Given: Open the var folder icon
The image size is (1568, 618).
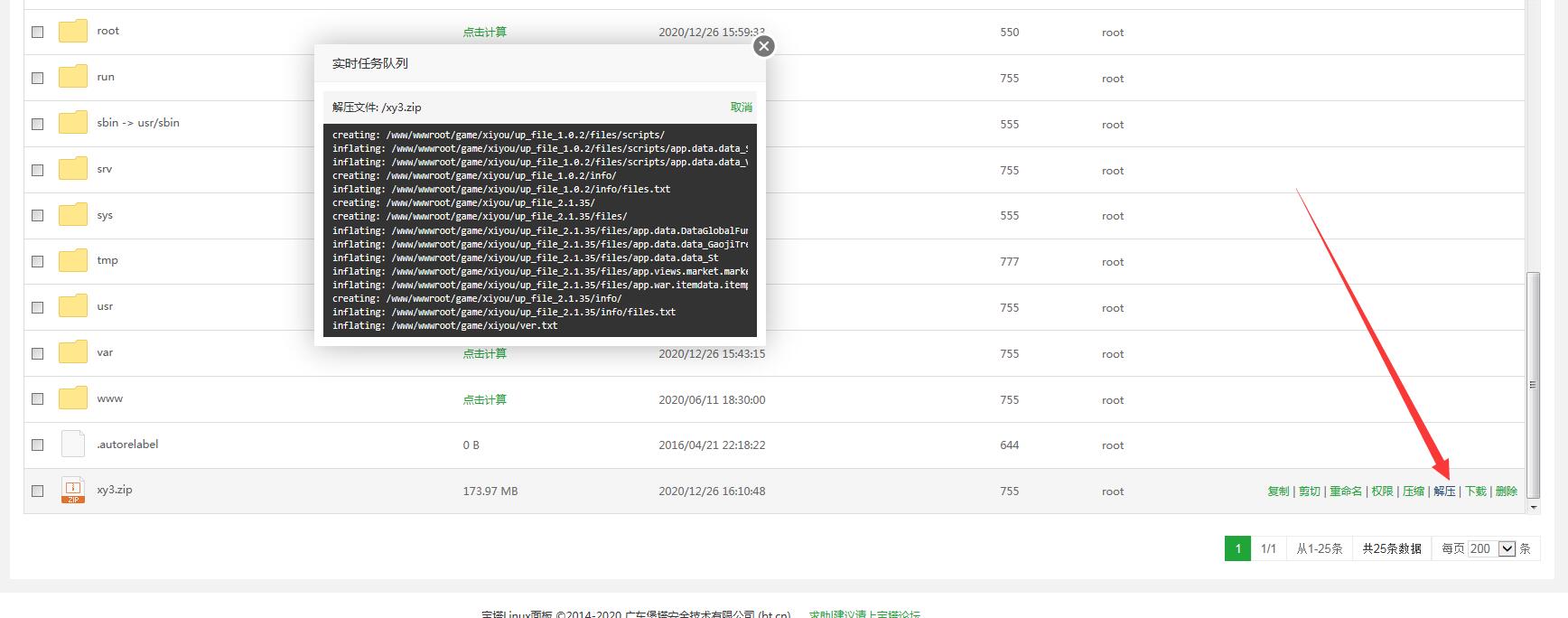Looking at the screenshot, I should (73, 352).
